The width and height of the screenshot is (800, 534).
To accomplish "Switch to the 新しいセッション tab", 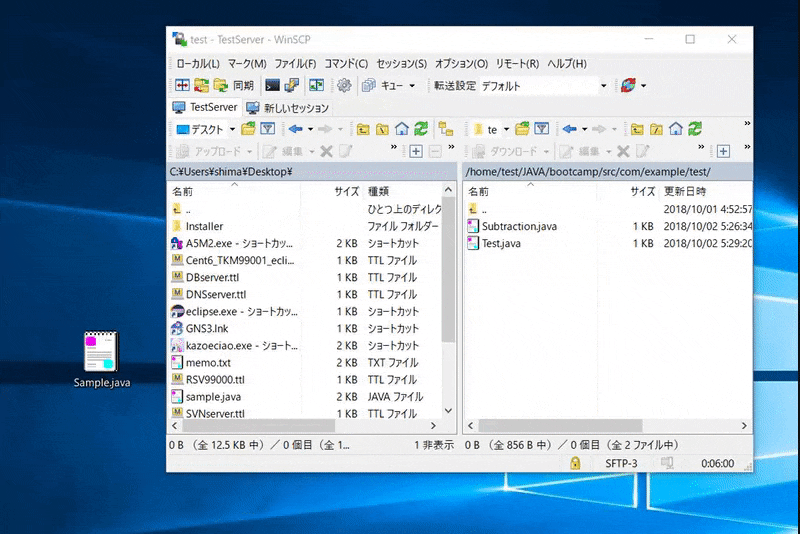I will [x=287, y=107].
